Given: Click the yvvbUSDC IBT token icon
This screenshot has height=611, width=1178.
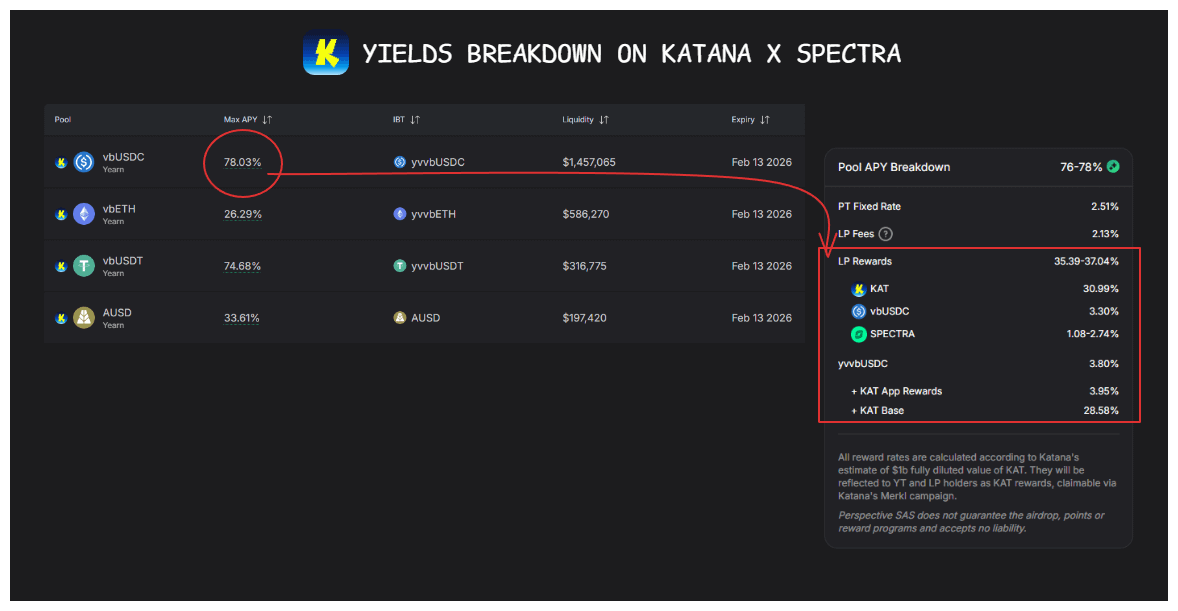Looking at the screenshot, I should (400, 162).
